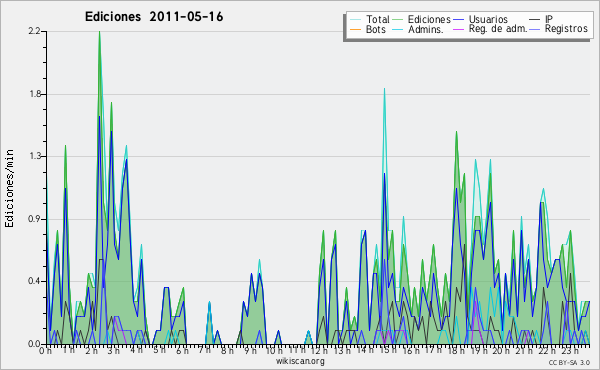Viewport: 600px width, 370px height.
Task: Click the 'CC BY-SA 3.0' license text
Action: tap(569, 363)
